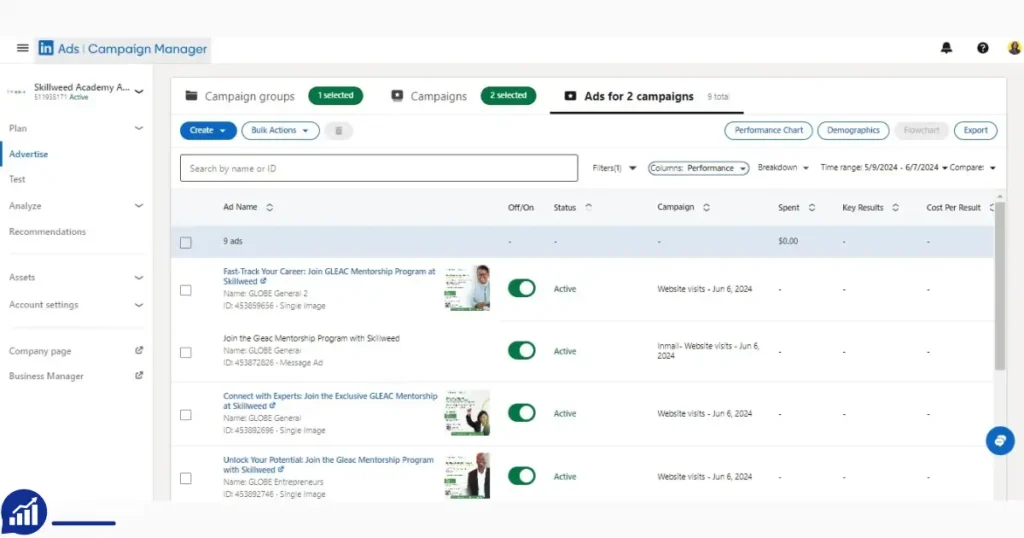The image size is (1024, 538).
Task: Click the trash delete icon
Action: point(338,131)
